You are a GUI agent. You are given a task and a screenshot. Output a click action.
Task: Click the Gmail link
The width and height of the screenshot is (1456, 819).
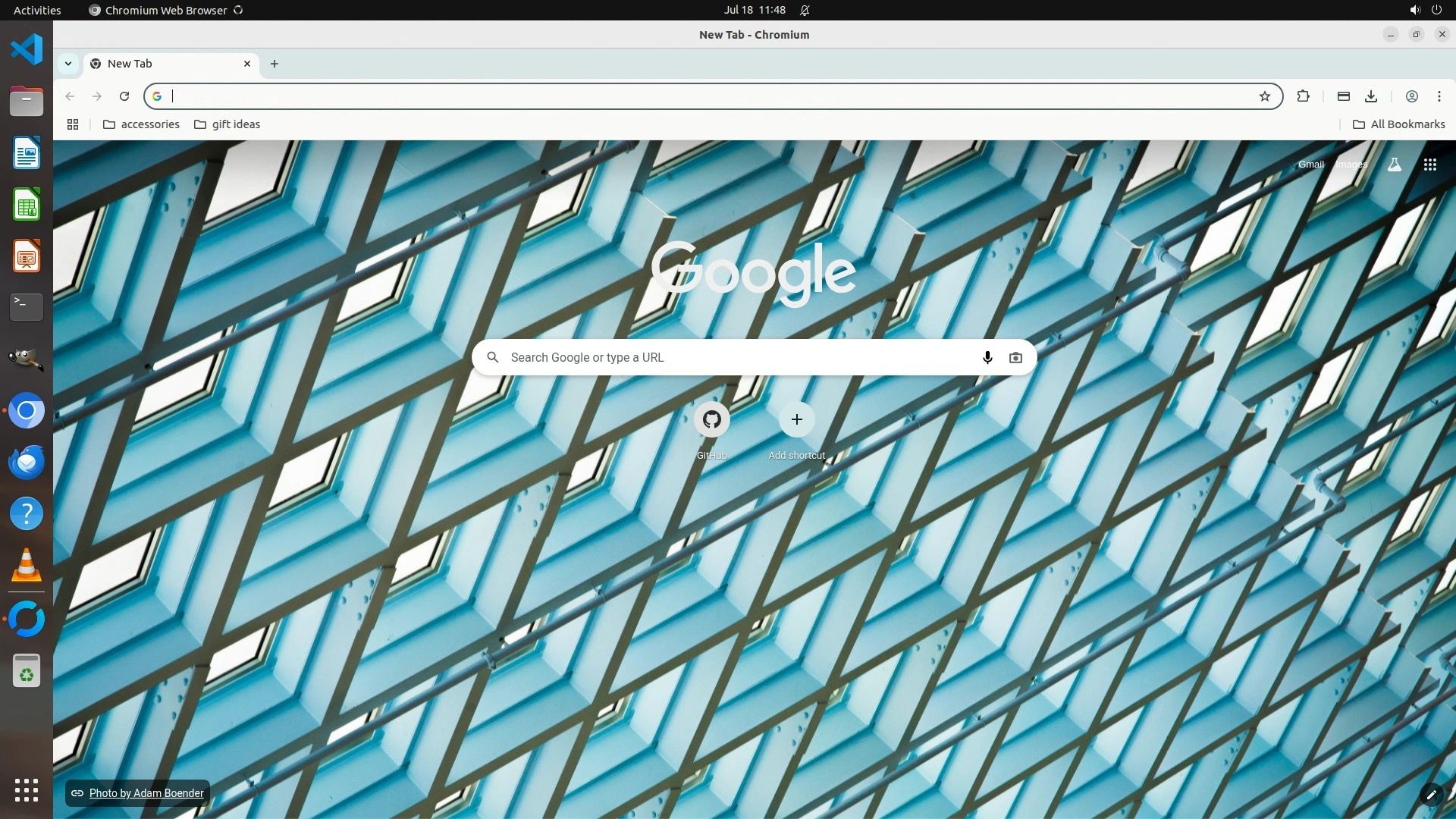[x=1310, y=165]
